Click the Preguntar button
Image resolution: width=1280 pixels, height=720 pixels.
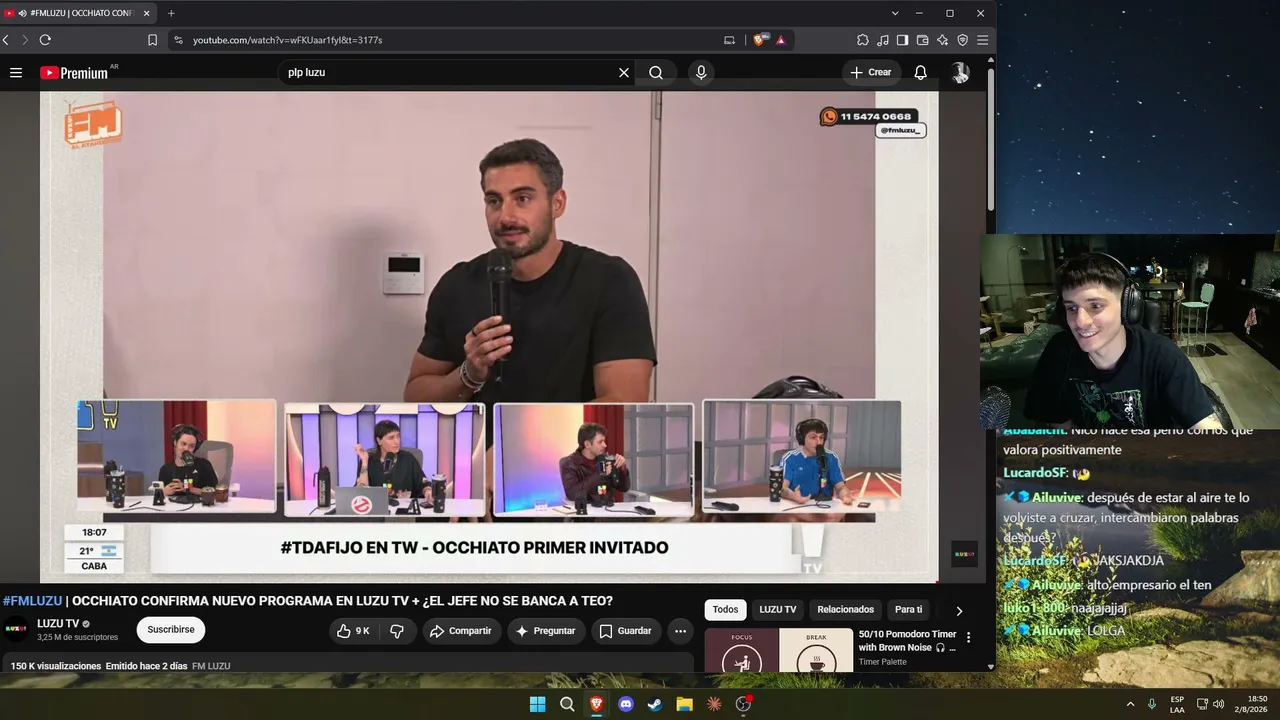546,631
